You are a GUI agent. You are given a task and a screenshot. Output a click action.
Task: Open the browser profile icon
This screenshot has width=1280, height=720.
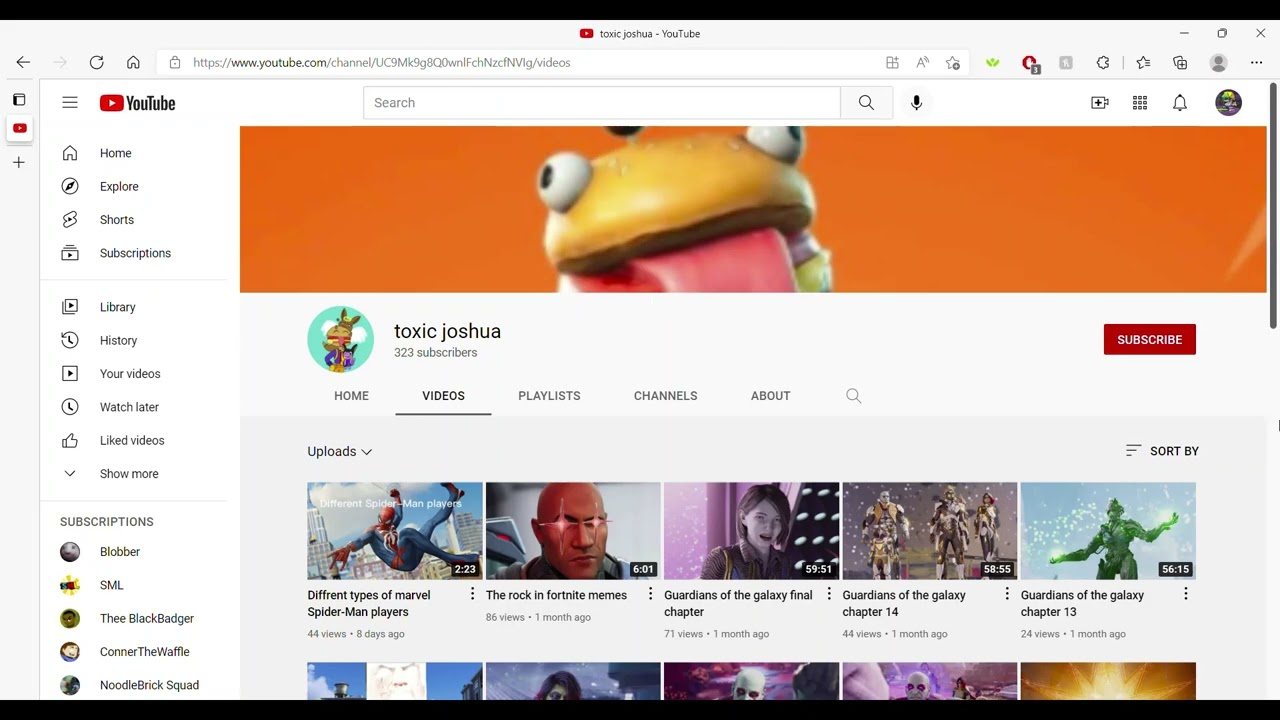click(x=1218, y=62)
